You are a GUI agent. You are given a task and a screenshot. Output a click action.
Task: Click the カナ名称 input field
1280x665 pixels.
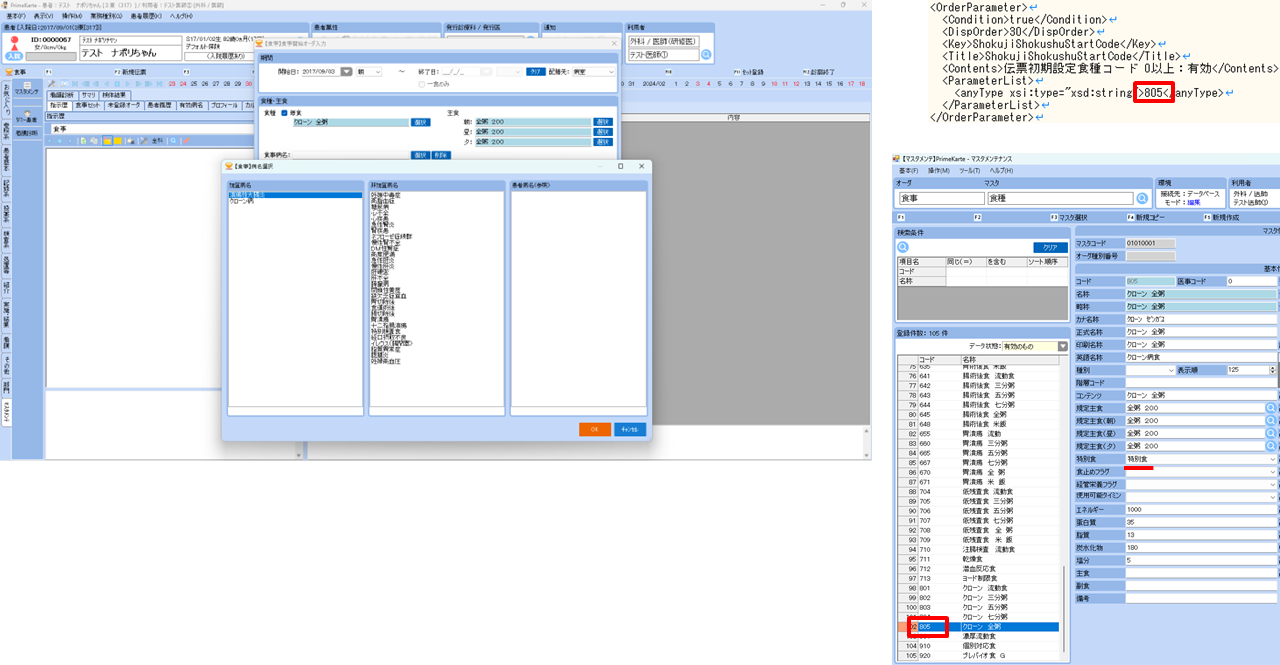point(1201,319)
